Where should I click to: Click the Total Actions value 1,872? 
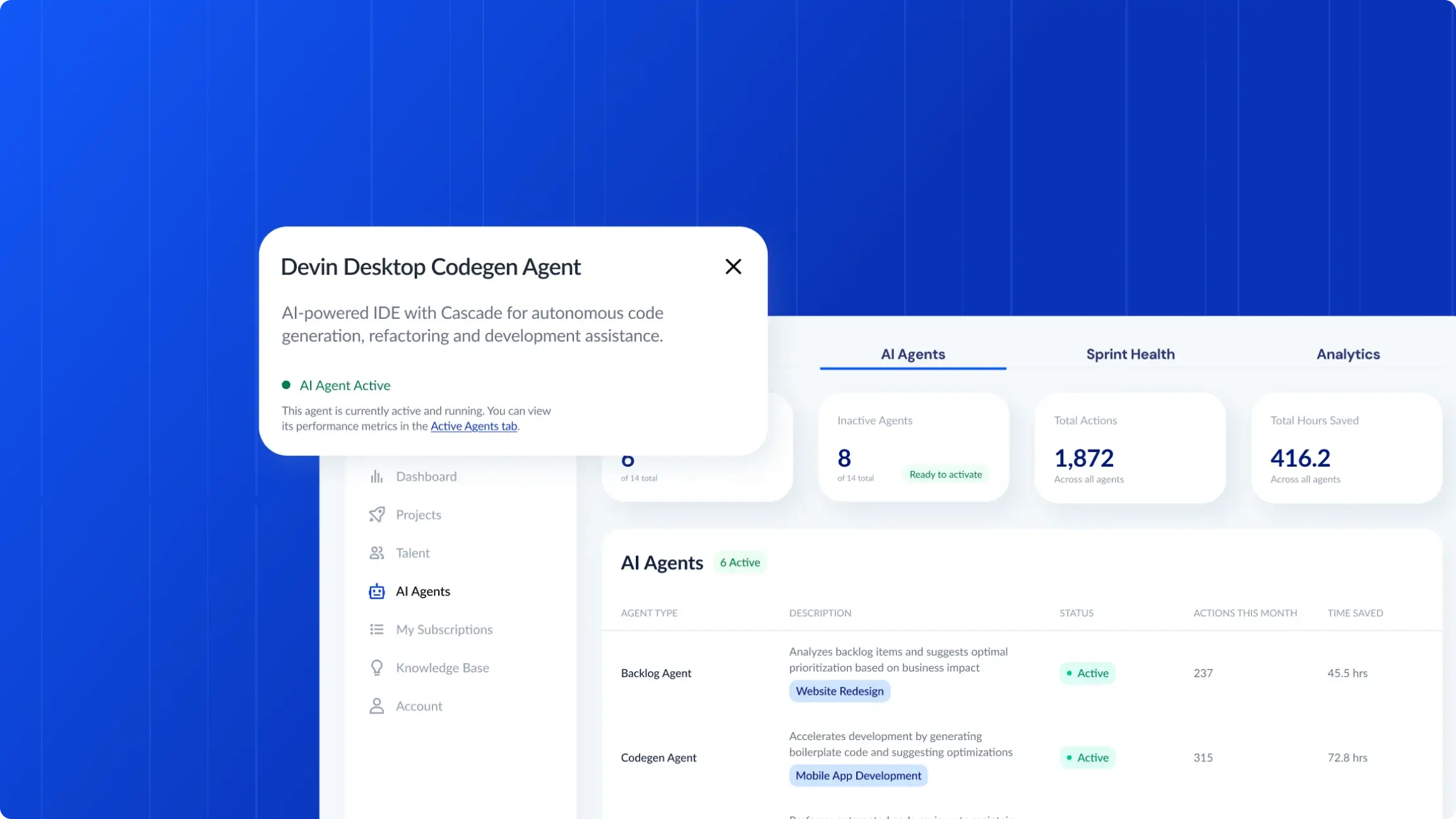click(x=1084, y=458)
